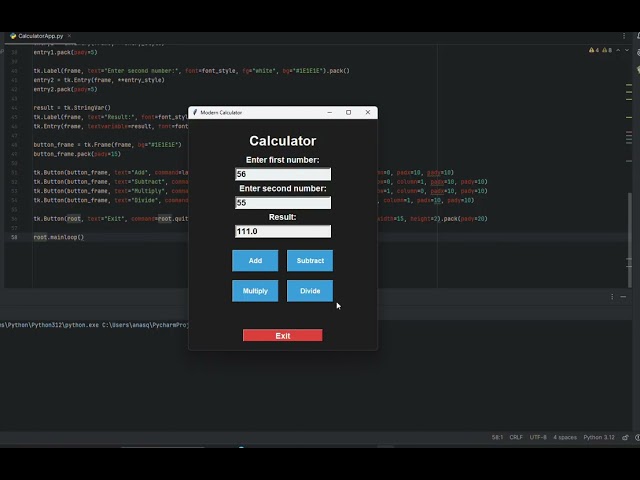The image size is (640, 480).
Task: Click the Subtract button in calculator
Action: (x=310, y=260)
